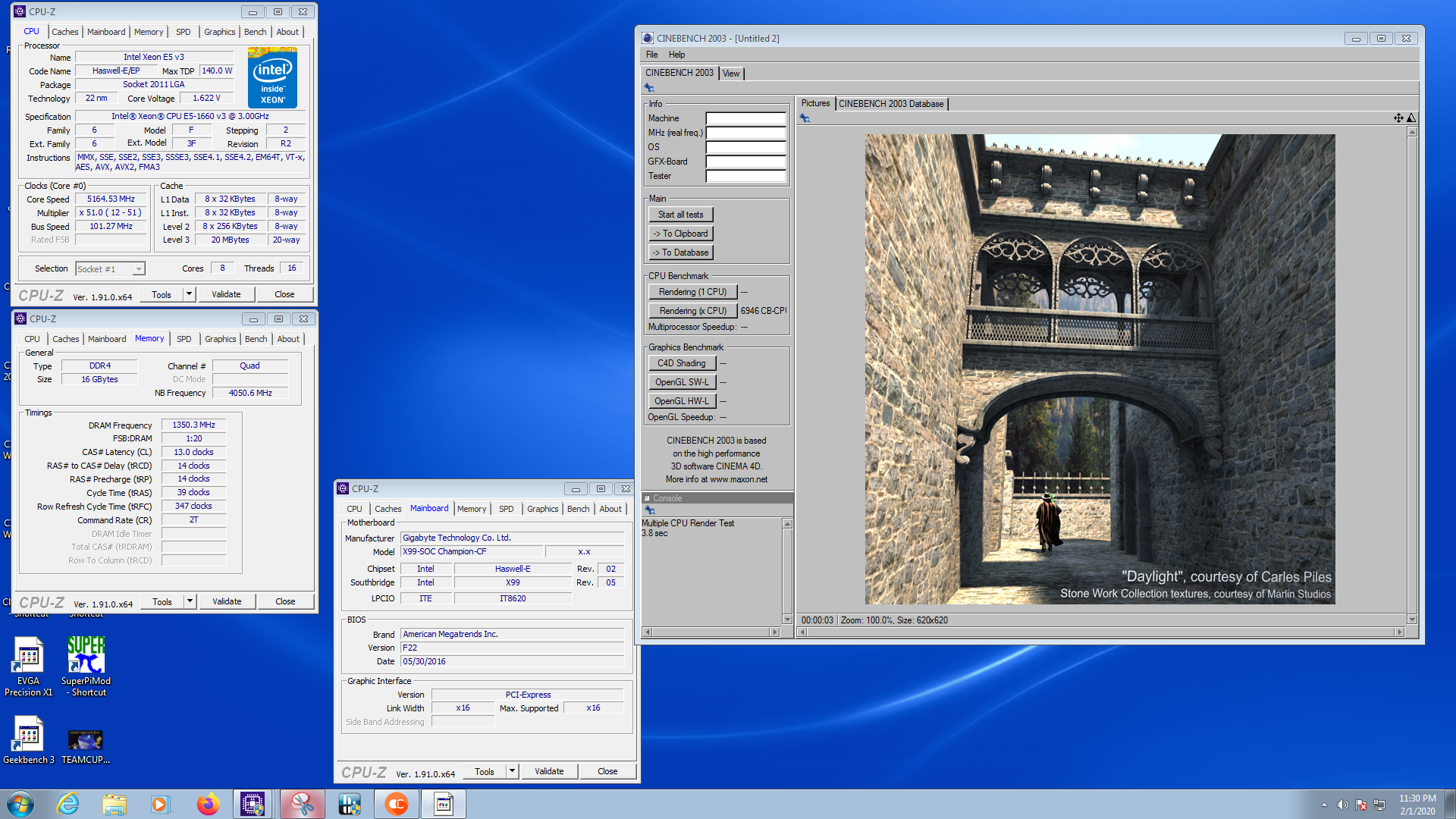Open Tools dropdown arrow in Memory CPU-Z window

(x=190, y=601)
